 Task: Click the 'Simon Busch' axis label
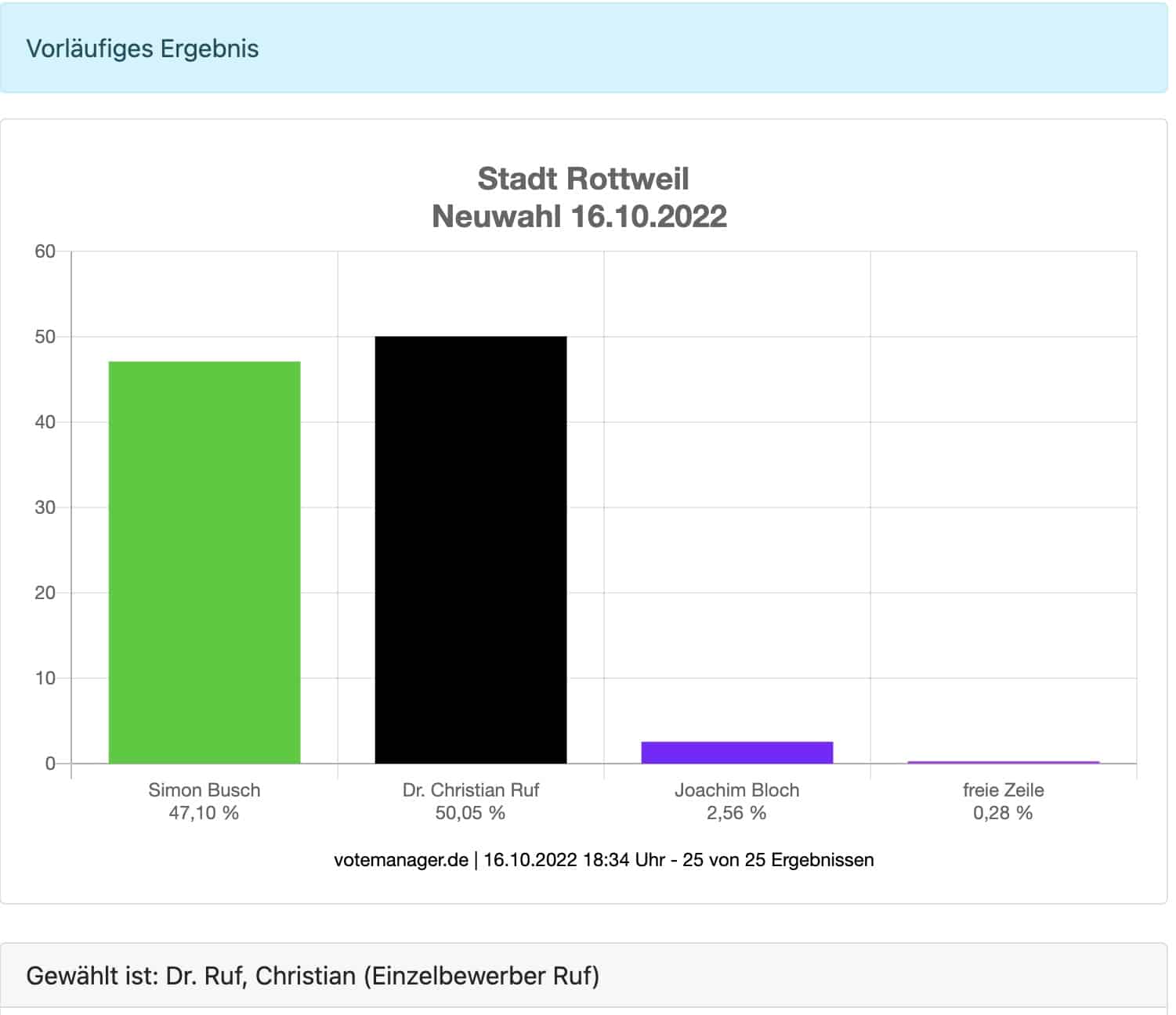coord(204,789)
